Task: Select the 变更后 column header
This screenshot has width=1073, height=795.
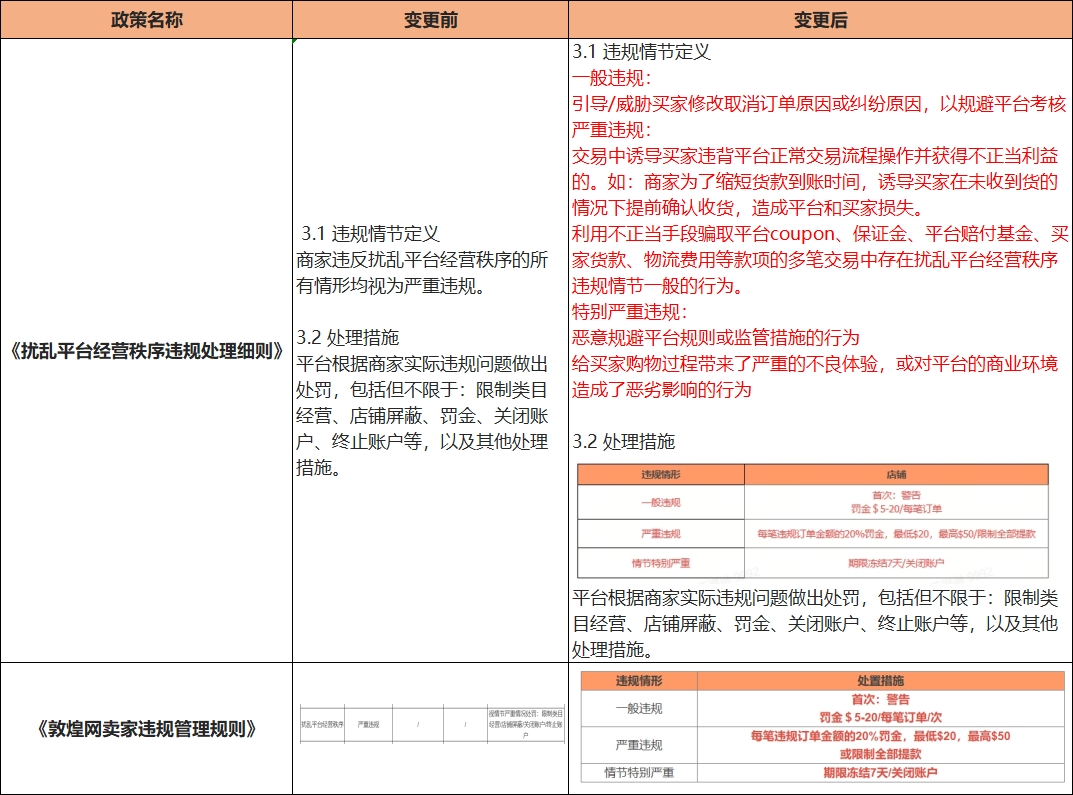Action: (820, 20)
